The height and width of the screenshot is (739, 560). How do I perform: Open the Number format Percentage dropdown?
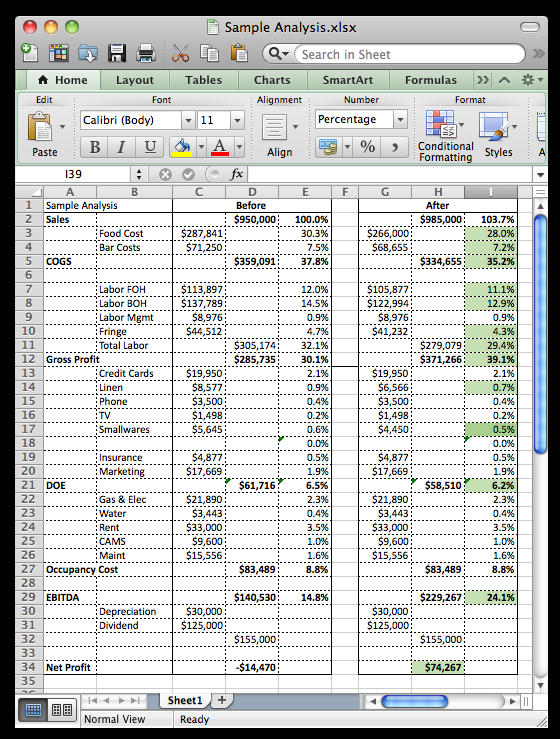point(400,119)
